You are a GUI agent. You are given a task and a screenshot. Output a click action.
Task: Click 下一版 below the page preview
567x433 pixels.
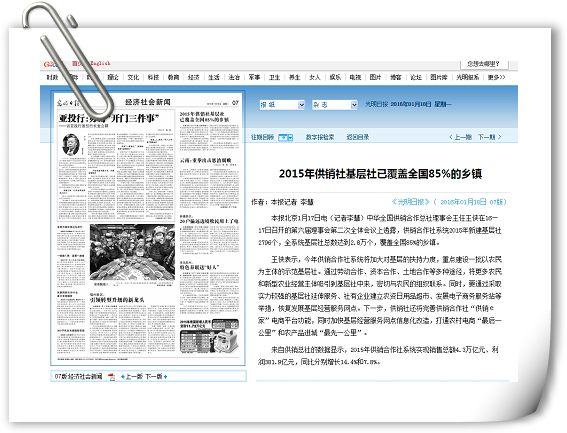click(154, 377)
